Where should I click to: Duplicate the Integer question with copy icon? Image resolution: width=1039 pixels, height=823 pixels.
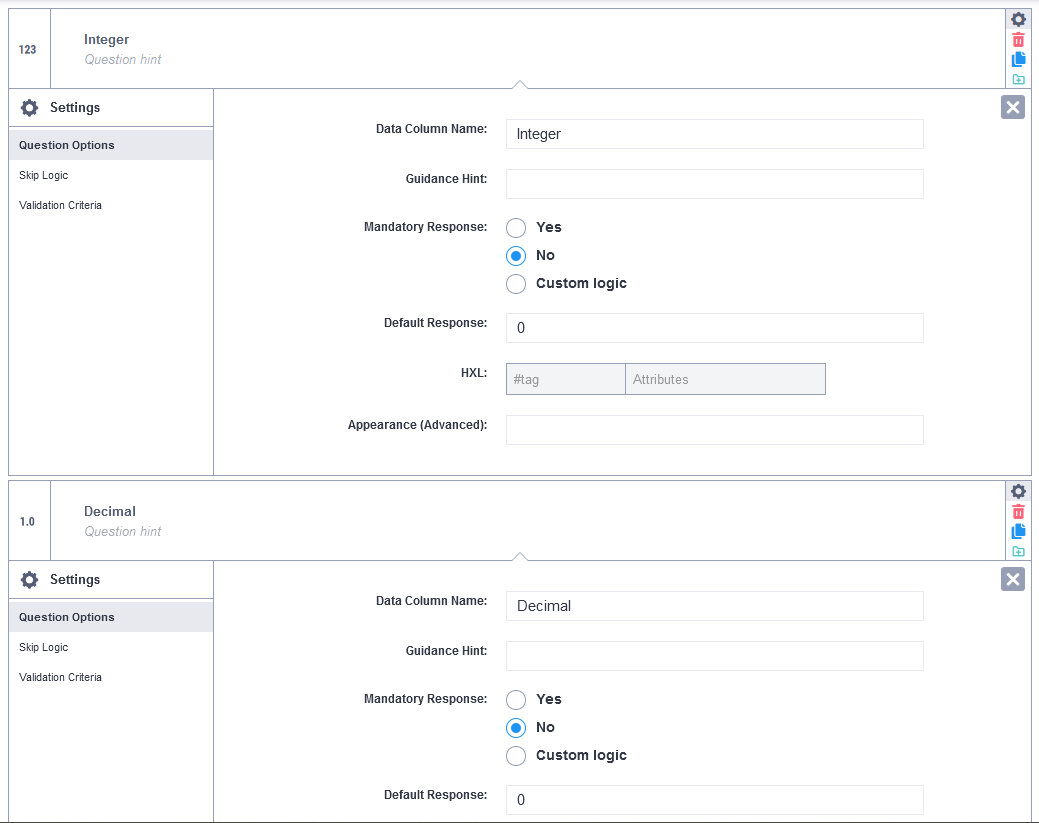coord(1018,59)
